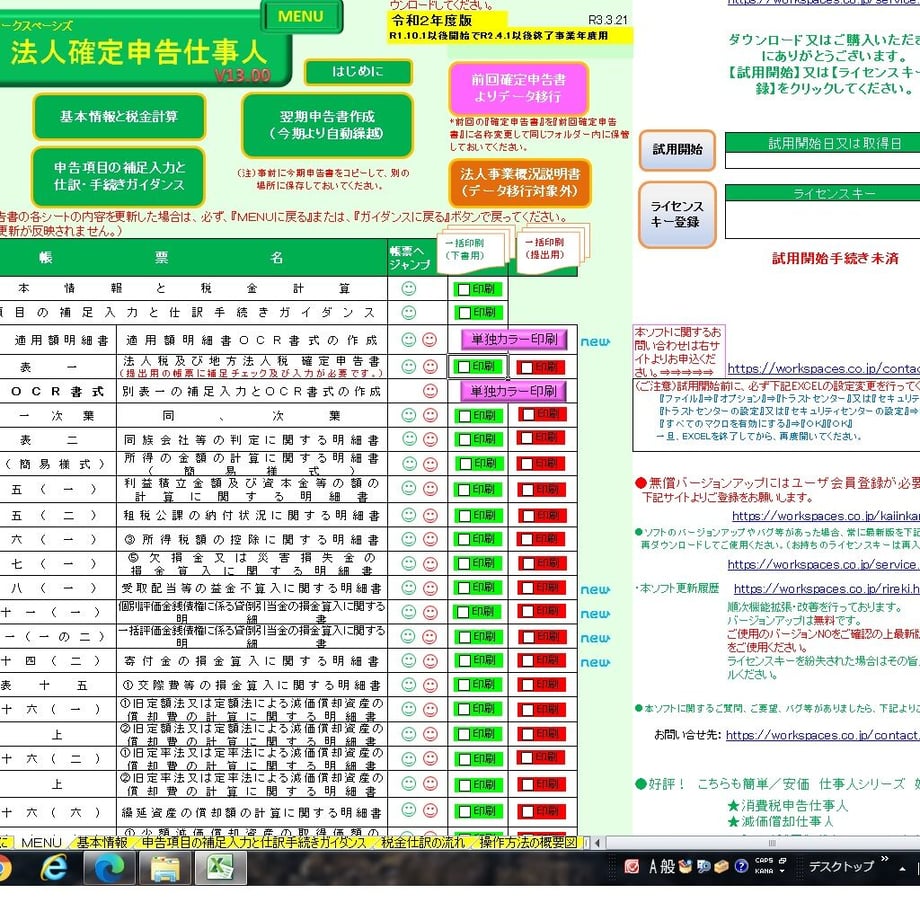Click green smiley for 租税公課の納付状況 row
Image resolution: width=920 pixels, height=920 pixels.
click(x=408, y=515)
